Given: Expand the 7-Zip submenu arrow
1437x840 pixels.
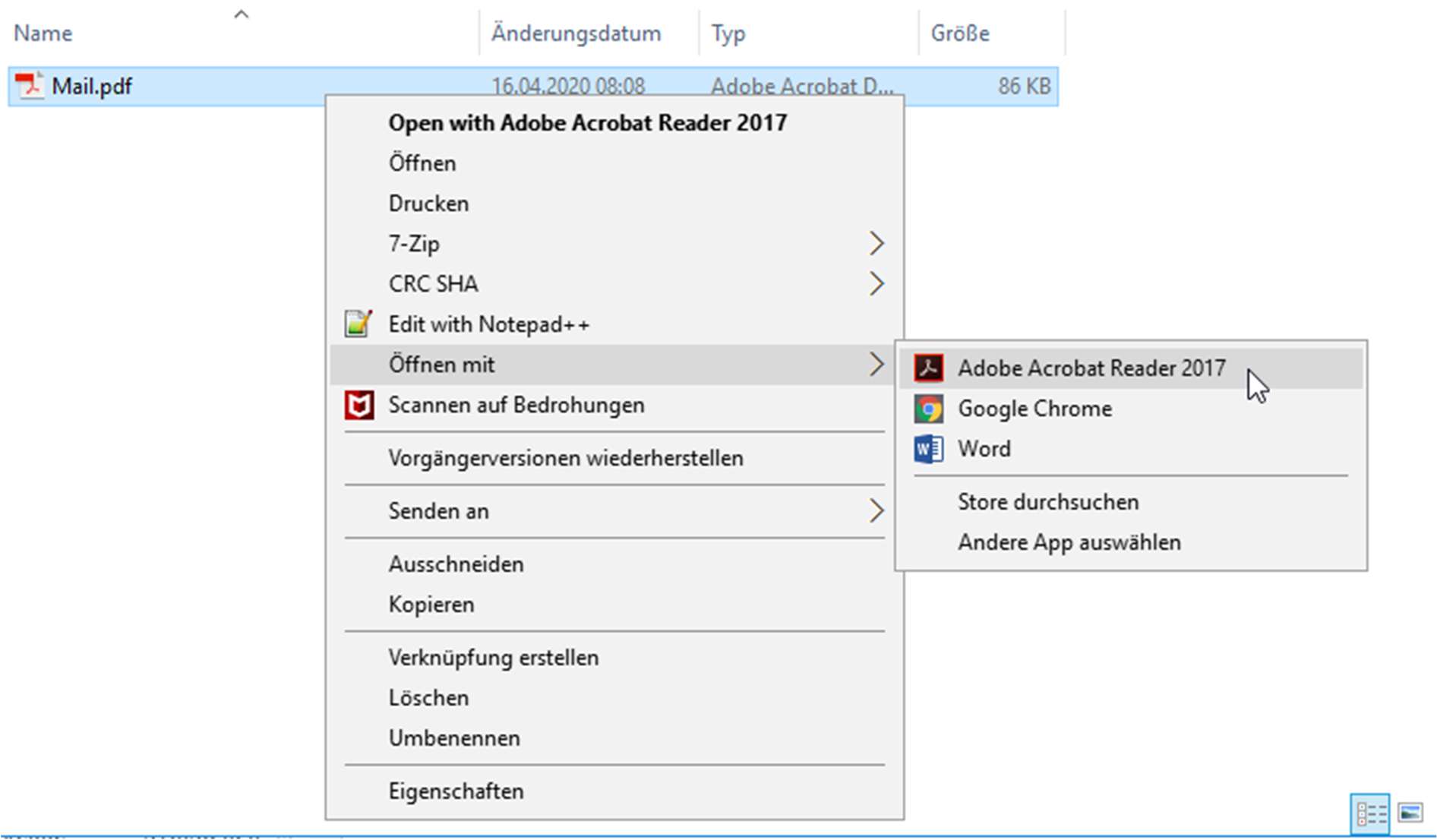Looking at the screenshot, I should click(x=876, y=244).
